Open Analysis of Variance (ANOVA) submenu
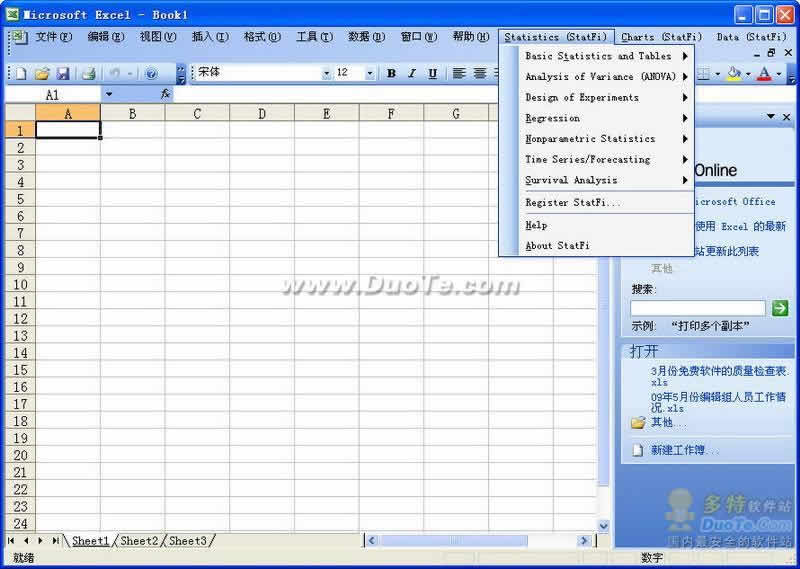The width and height of the screenshot is (800, 569). 605,77
